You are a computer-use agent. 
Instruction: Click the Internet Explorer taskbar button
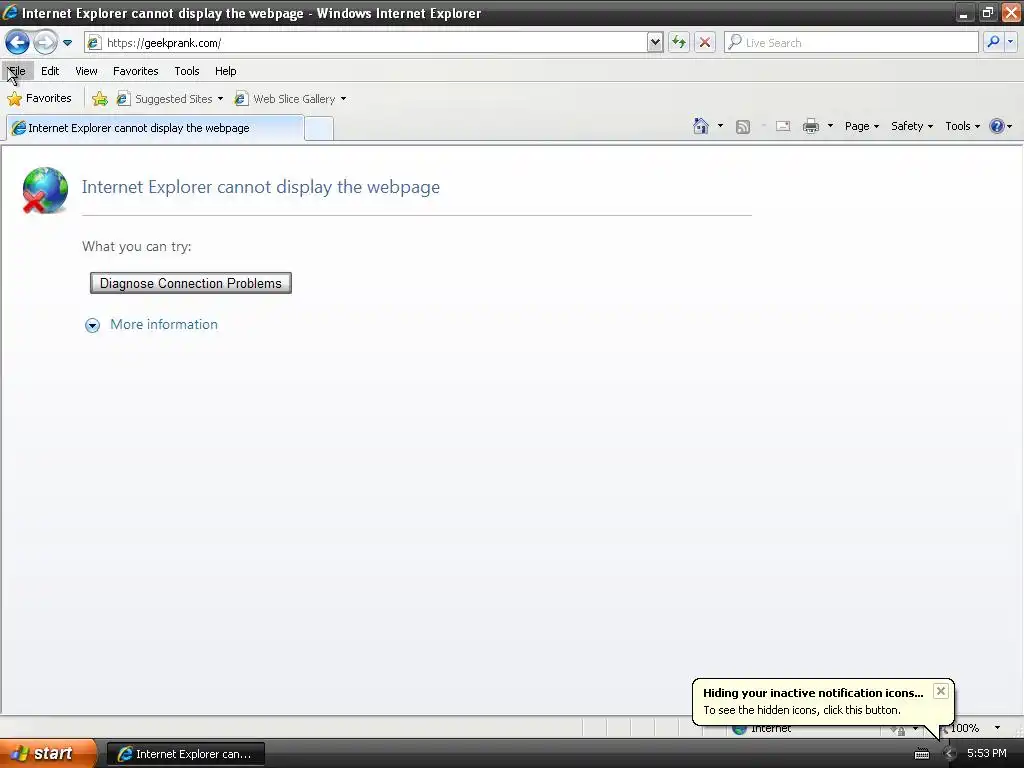[185, 754]
